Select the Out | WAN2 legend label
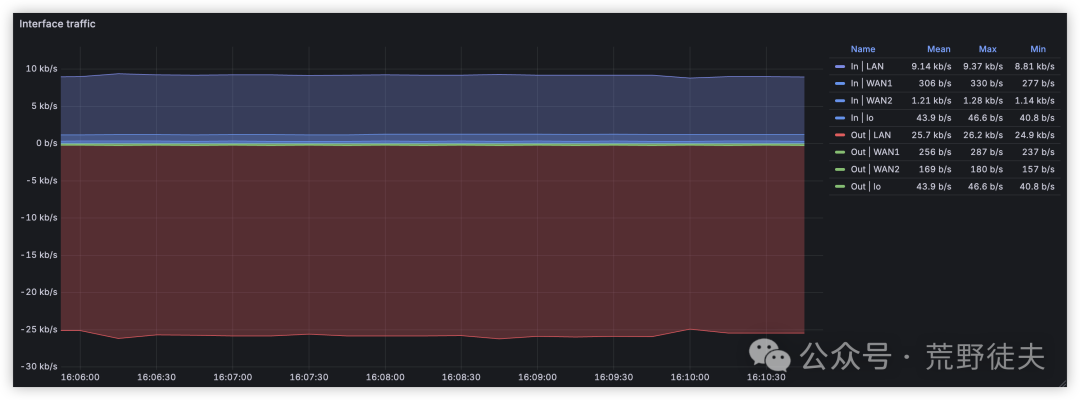This screenshot has width=1080, height=400. point(874,169)
